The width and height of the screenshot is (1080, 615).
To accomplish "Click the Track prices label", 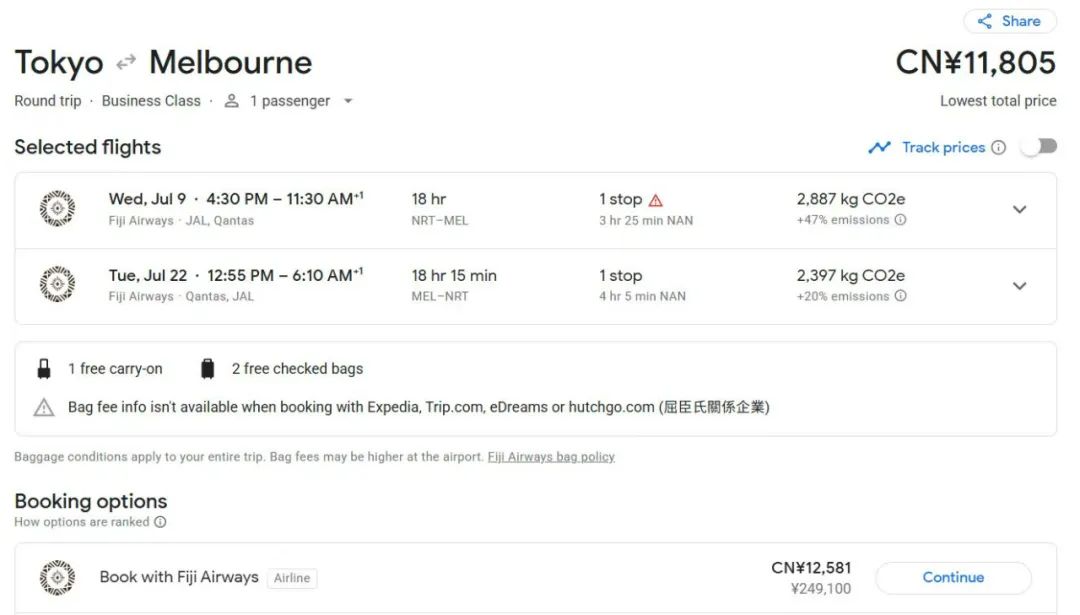I will click(x=944, y=147).
